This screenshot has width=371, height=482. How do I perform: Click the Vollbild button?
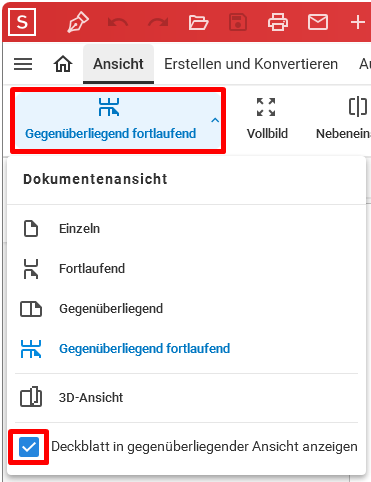(267, 119)
